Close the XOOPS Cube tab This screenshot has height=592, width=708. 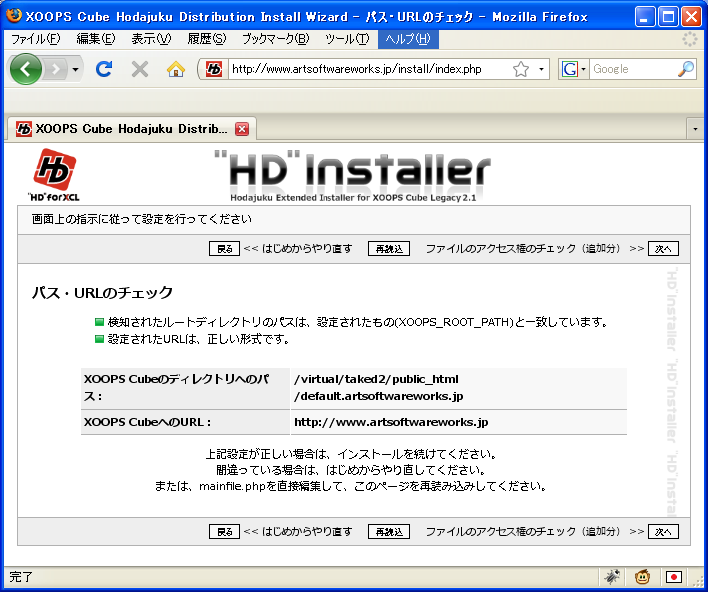pyautogui.click(x=241, y=129)
